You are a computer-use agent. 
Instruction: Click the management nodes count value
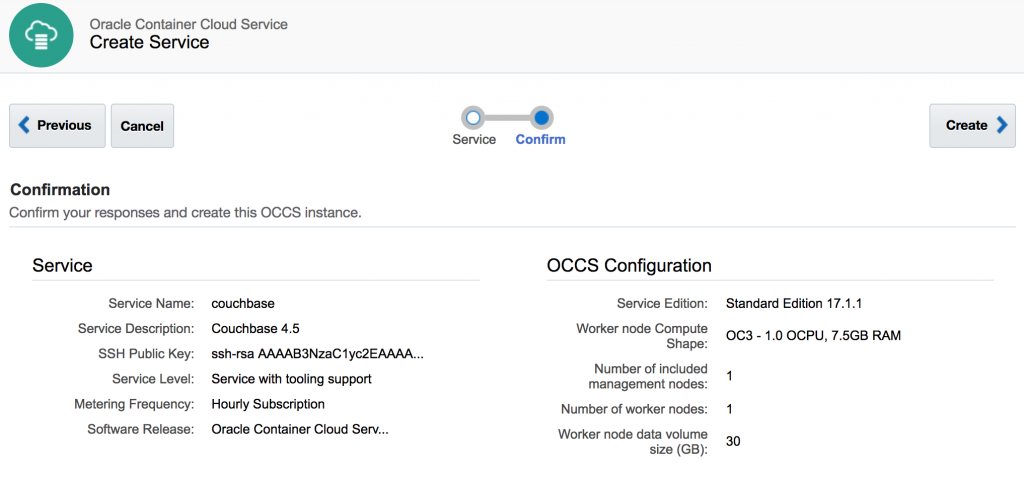coord(729,377)
